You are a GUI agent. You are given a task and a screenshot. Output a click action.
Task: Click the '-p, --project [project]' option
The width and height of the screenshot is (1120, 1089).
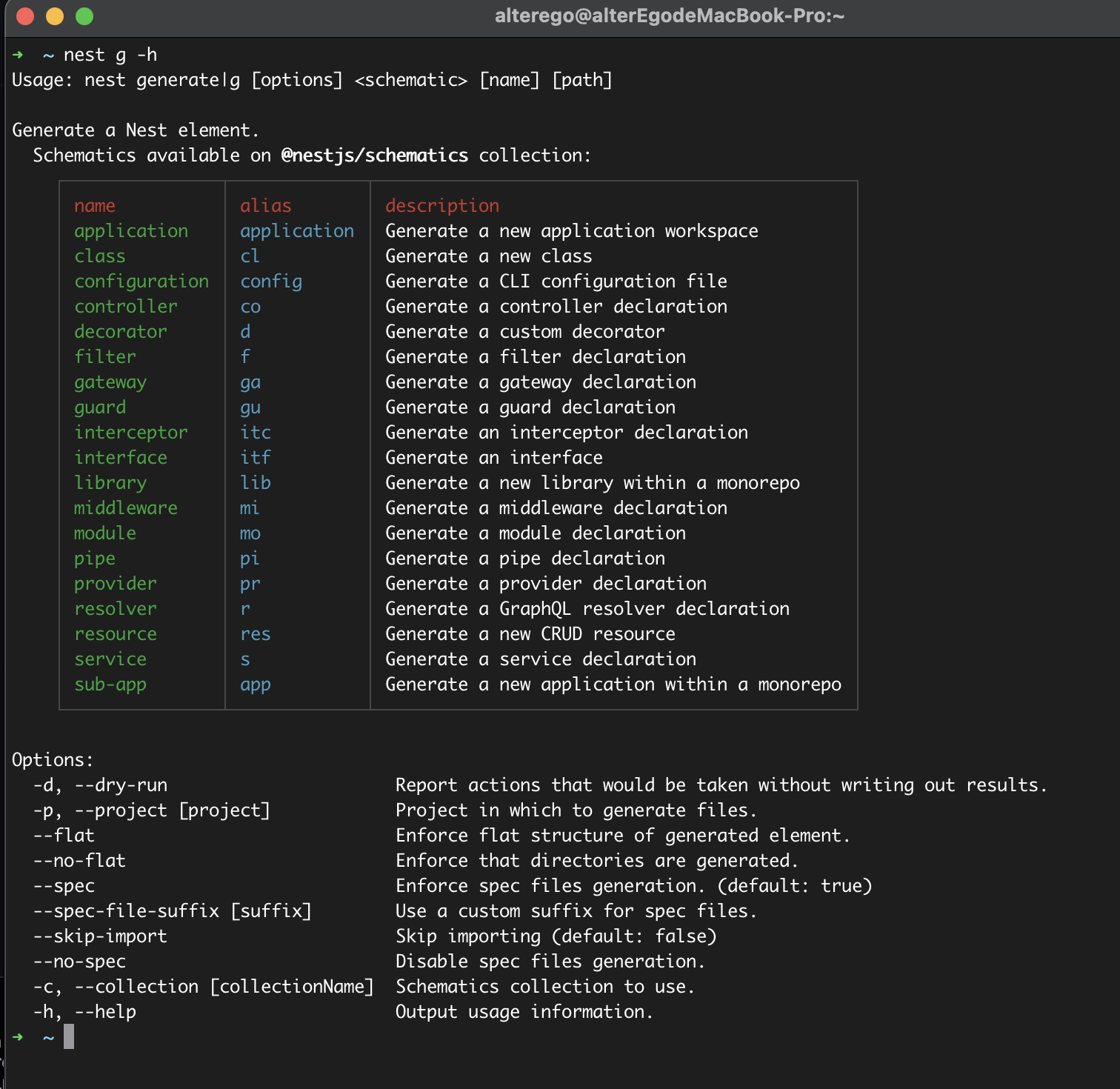tap(152, 810)
